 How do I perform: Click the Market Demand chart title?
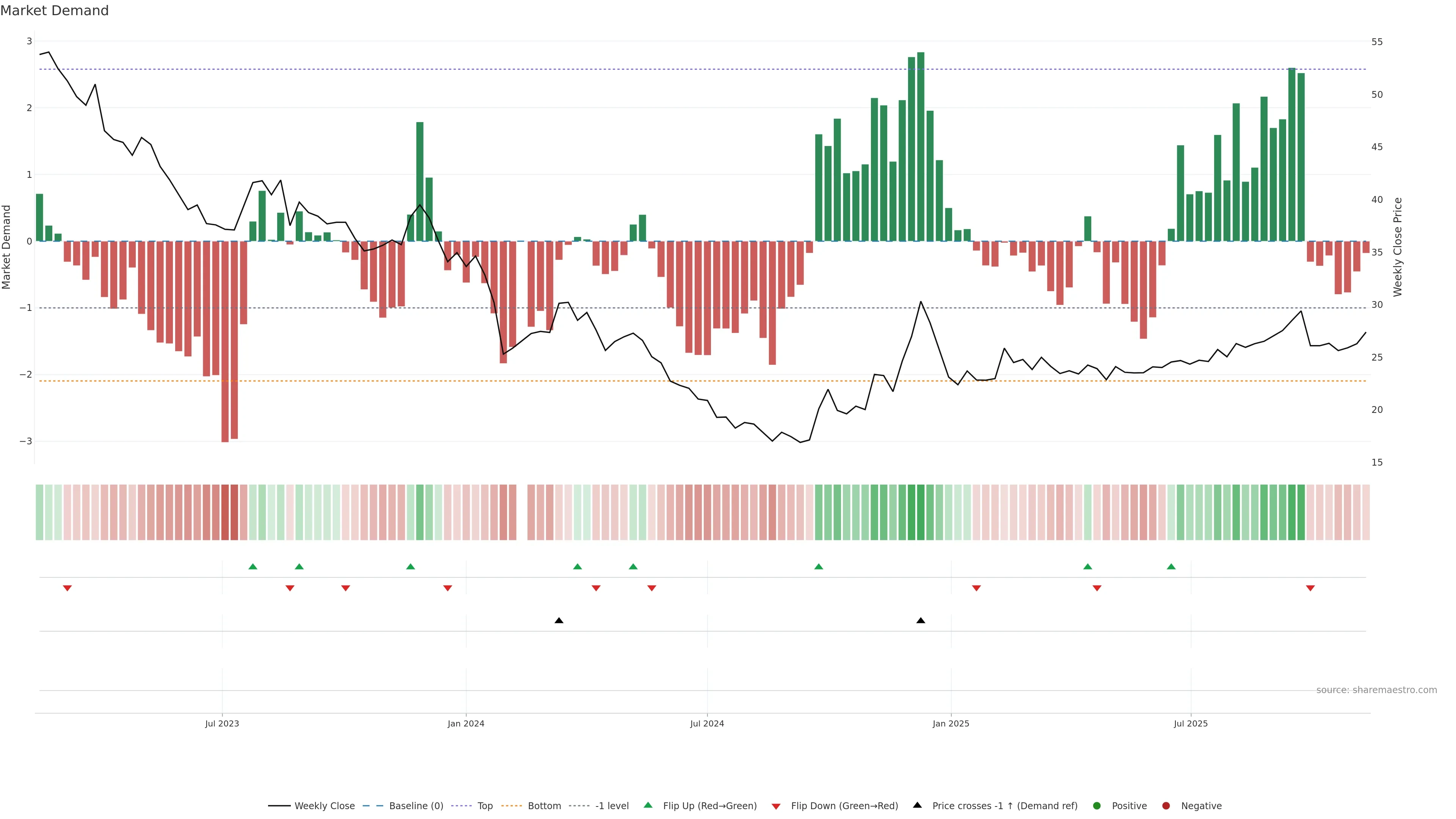click(54, 11)
